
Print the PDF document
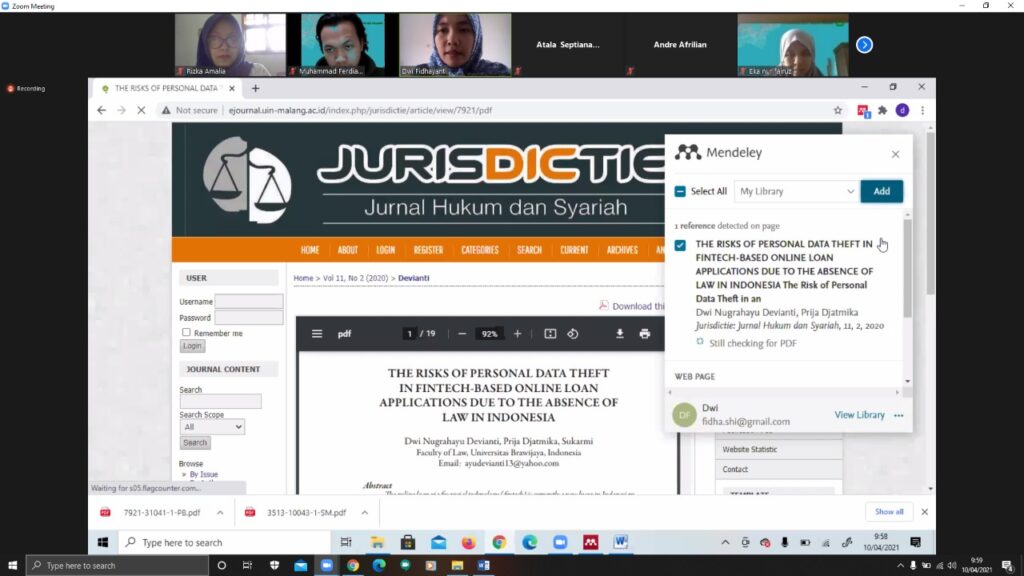pyautogui.click(x=645, y=334)
